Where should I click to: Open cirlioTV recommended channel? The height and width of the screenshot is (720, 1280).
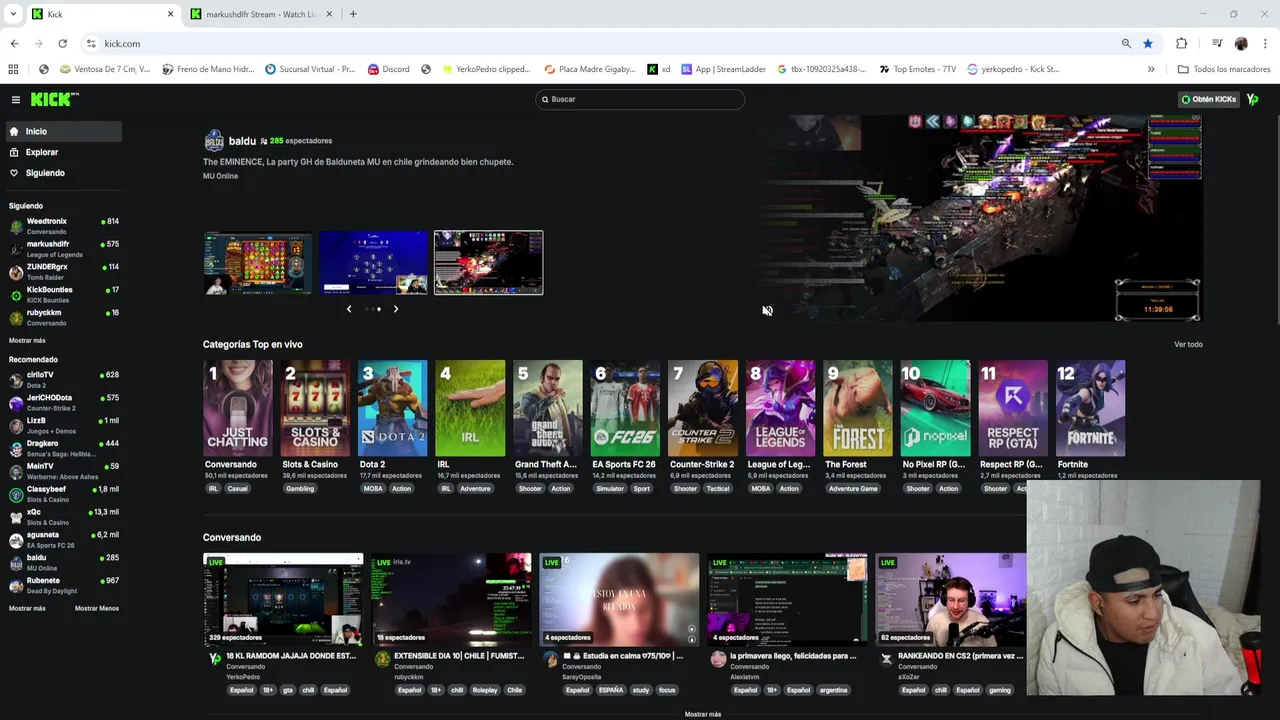point(63,380)
